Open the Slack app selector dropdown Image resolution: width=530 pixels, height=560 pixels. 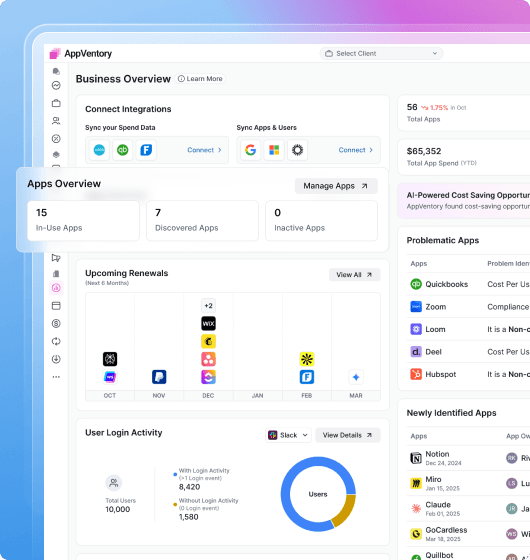288,435
